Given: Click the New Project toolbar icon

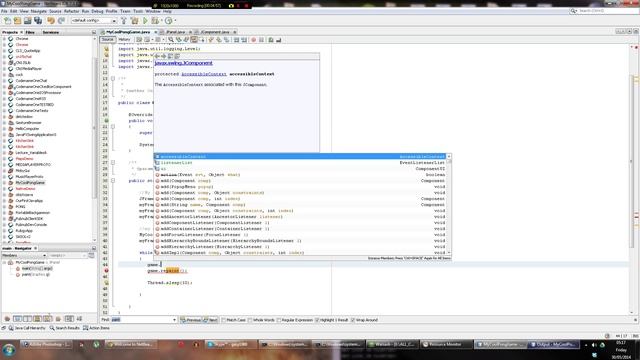Looking at the screenshot, I should coord(17,20).
